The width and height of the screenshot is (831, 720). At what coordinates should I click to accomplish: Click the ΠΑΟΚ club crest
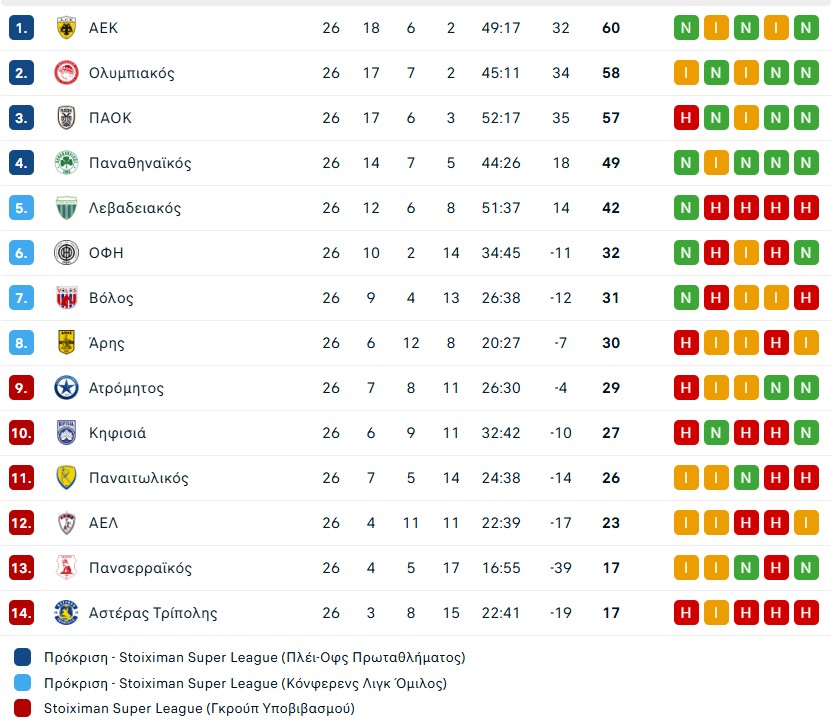click(x=67, y=118)
